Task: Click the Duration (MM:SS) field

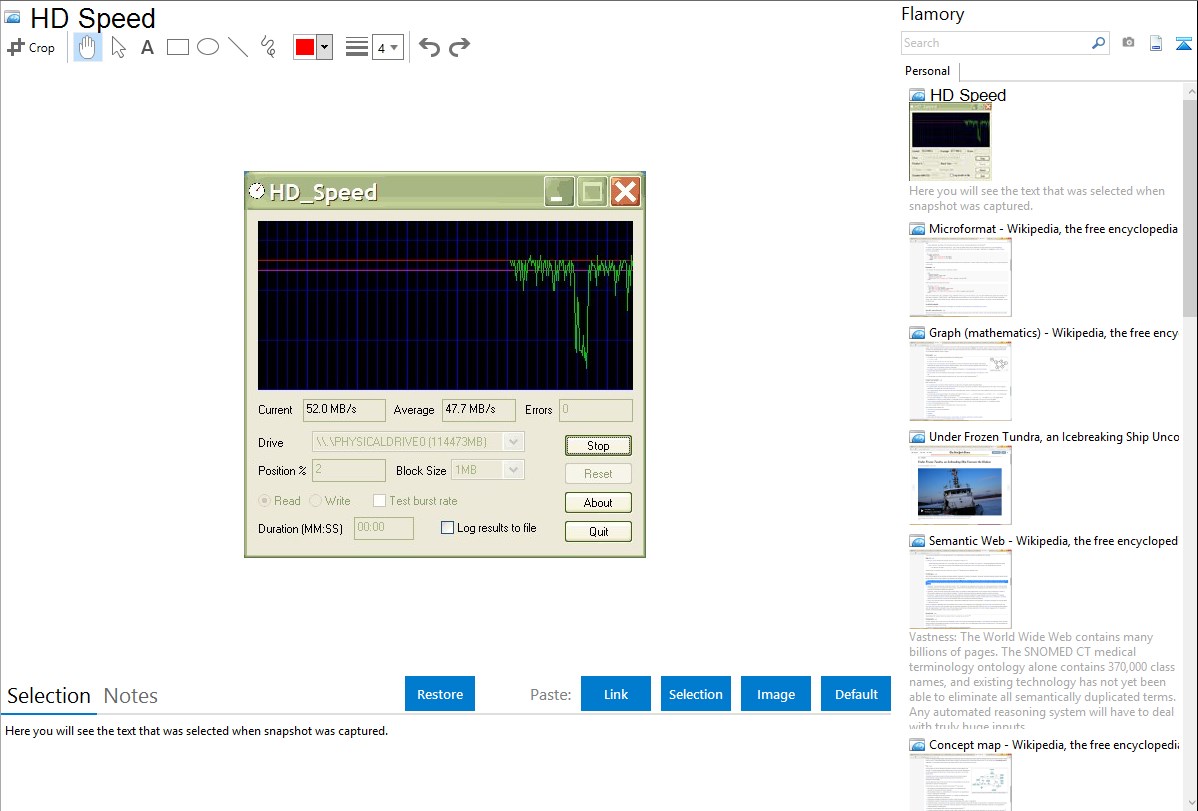Action: click(x=384, y=528)
